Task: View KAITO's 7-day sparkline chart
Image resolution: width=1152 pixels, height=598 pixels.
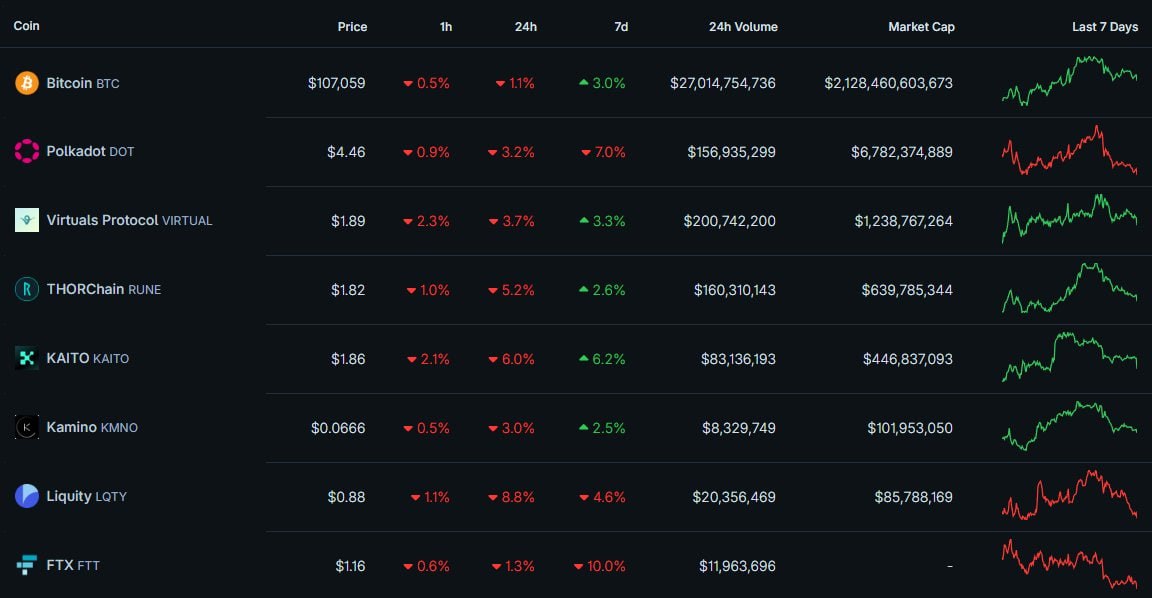Action: 1070,357
